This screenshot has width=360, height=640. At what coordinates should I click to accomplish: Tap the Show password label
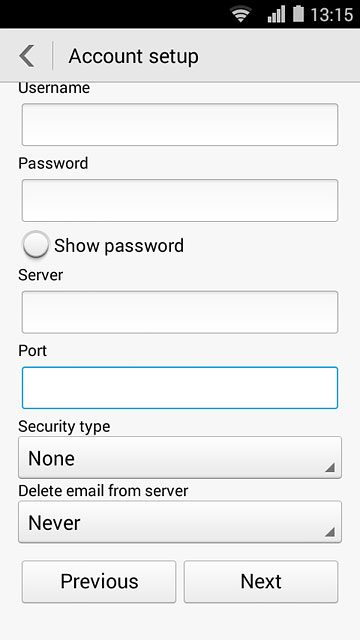tap(119, 246)
